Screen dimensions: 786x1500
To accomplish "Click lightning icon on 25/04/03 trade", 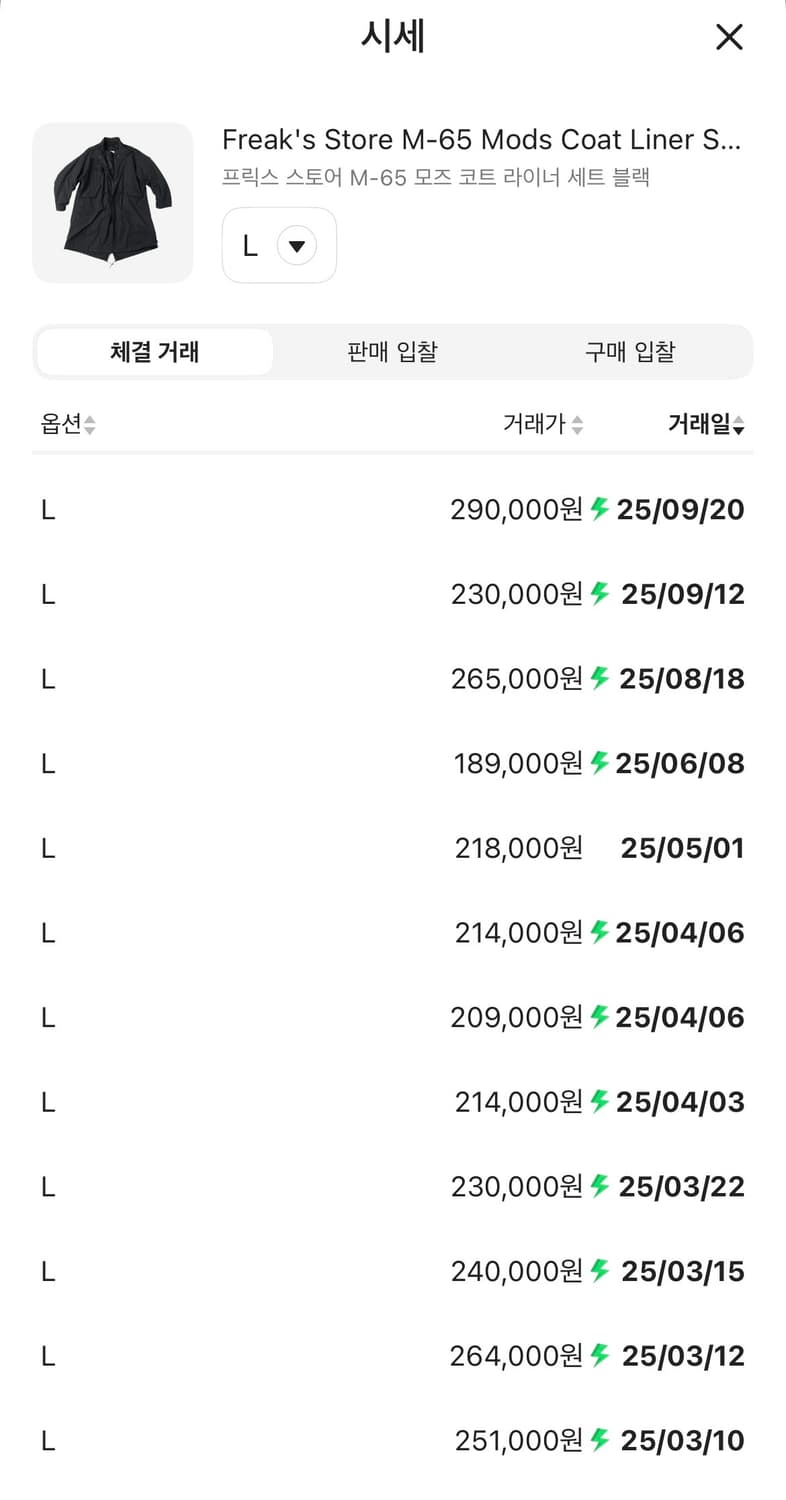I will (600, 1102).
